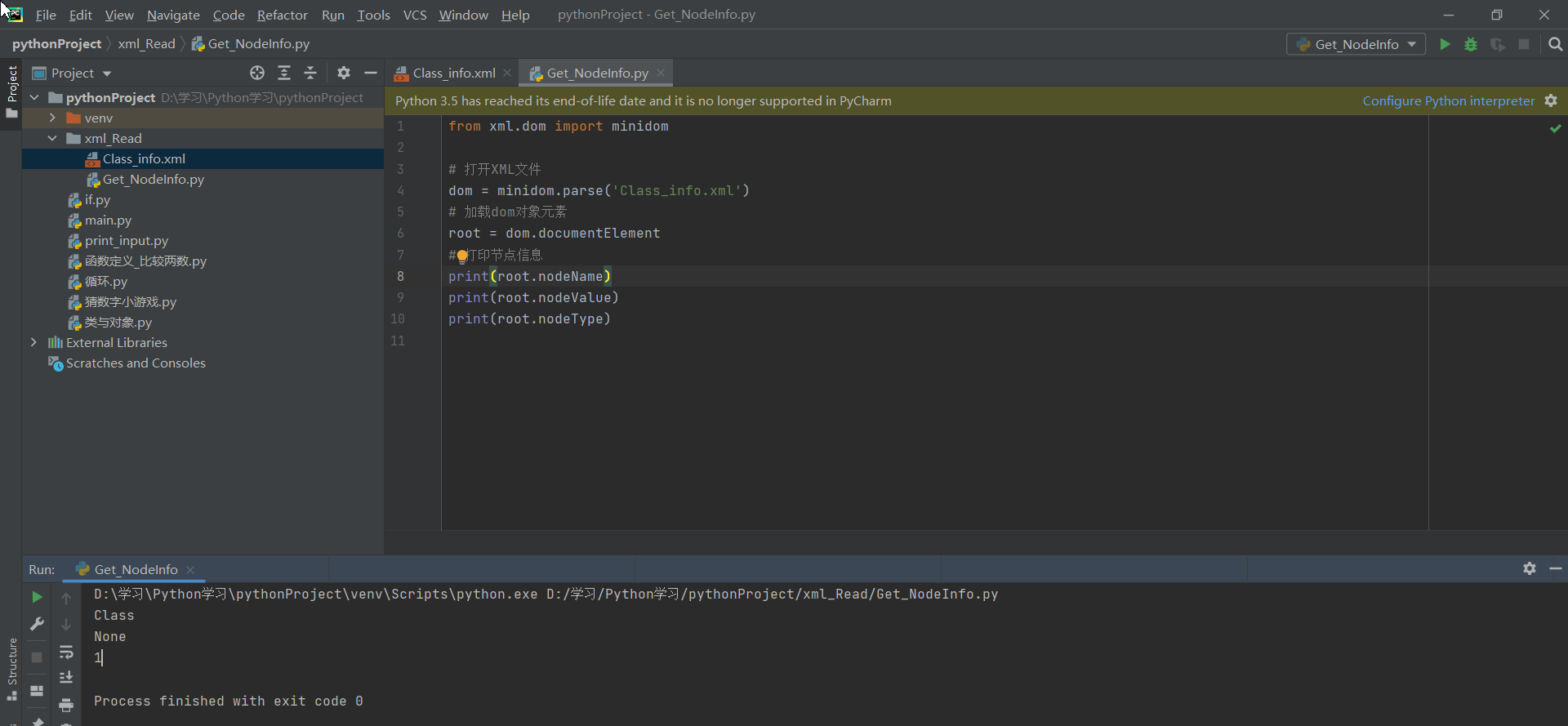1568x726 pixels.
Task: Select Scratches and Consoles node
Action: tap(203, 363)
